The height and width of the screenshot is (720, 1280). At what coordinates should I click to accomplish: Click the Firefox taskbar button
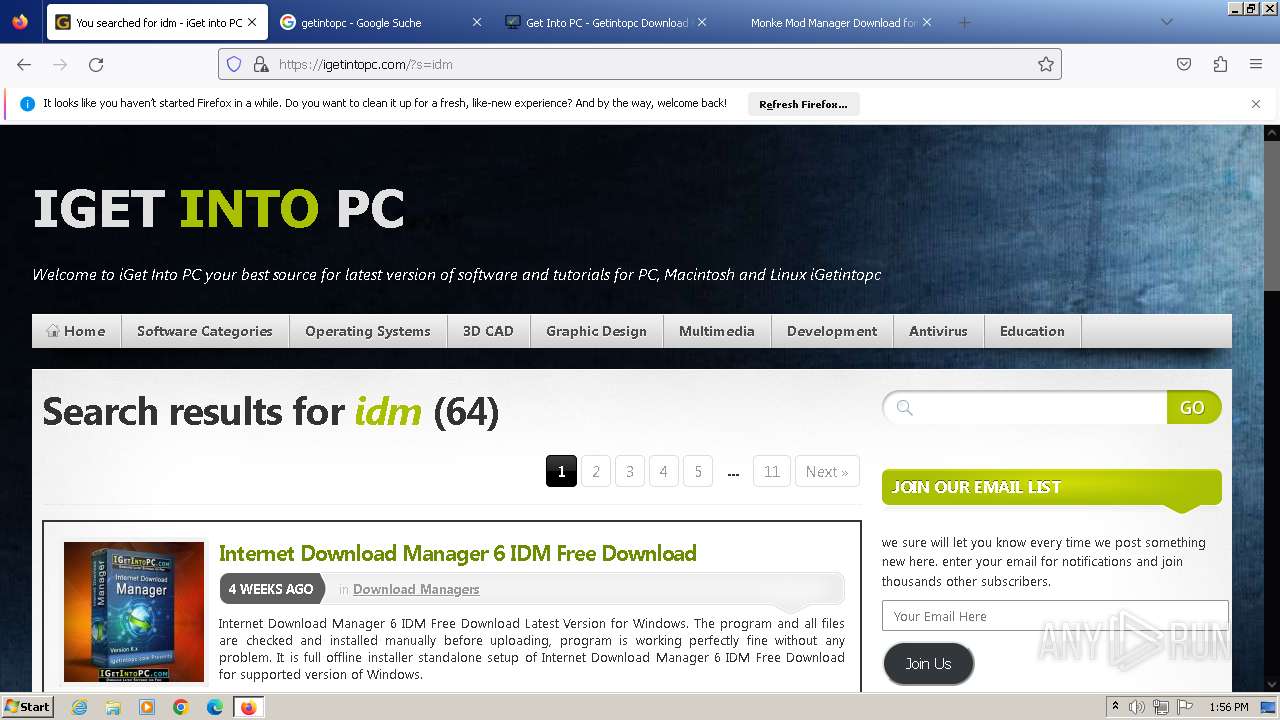click(248, 707)
